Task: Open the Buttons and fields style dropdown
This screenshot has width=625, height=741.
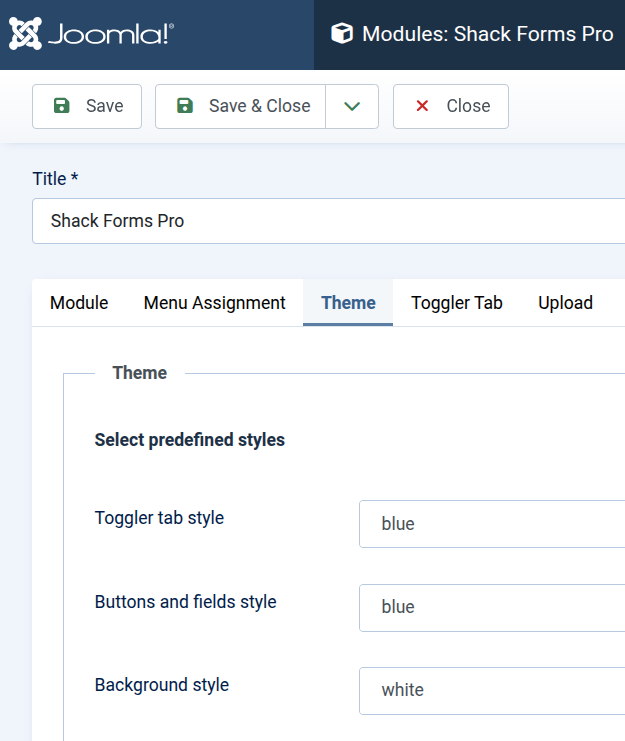Action: (x=492, y=608)
